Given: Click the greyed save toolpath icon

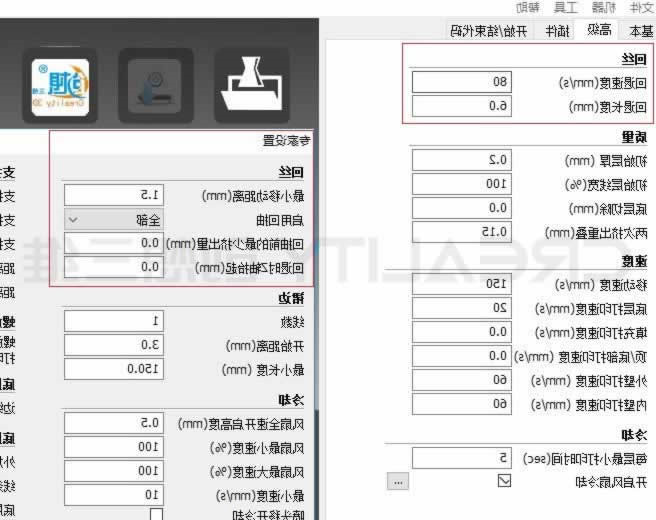Looking at the screenshot, I should [156, 86].
